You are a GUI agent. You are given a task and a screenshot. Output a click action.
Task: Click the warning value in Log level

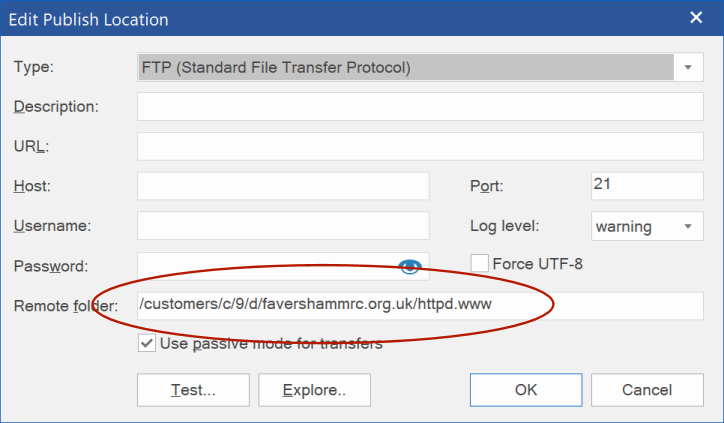coord(623,227)
